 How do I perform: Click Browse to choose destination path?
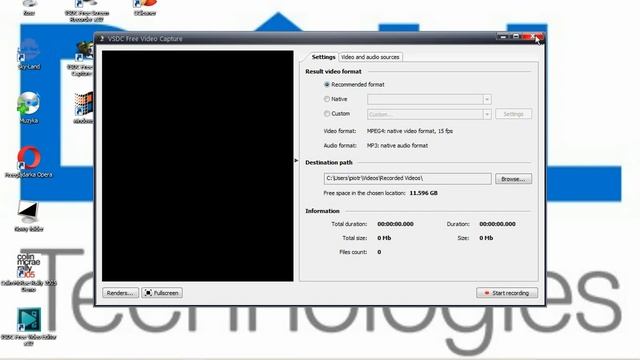513,179
